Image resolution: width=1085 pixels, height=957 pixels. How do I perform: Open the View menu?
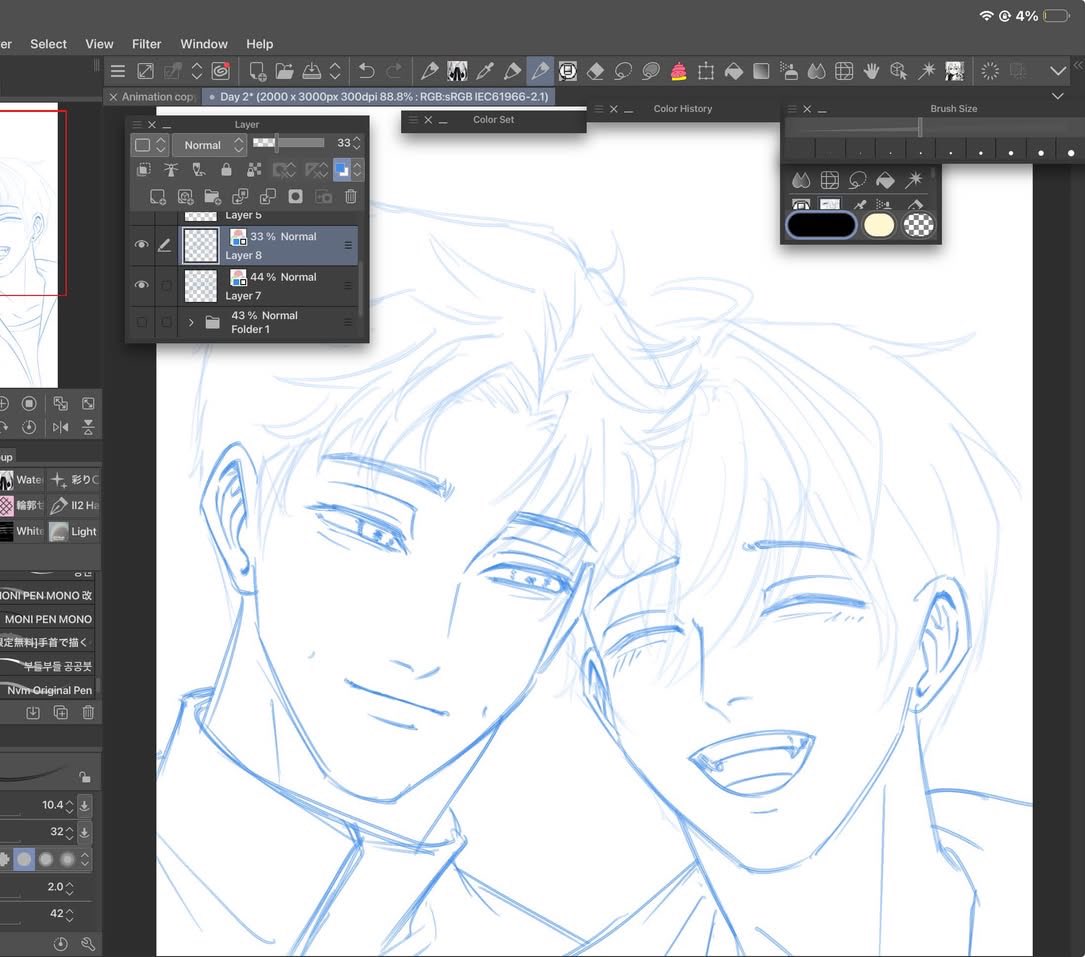(x=99, y=44)
